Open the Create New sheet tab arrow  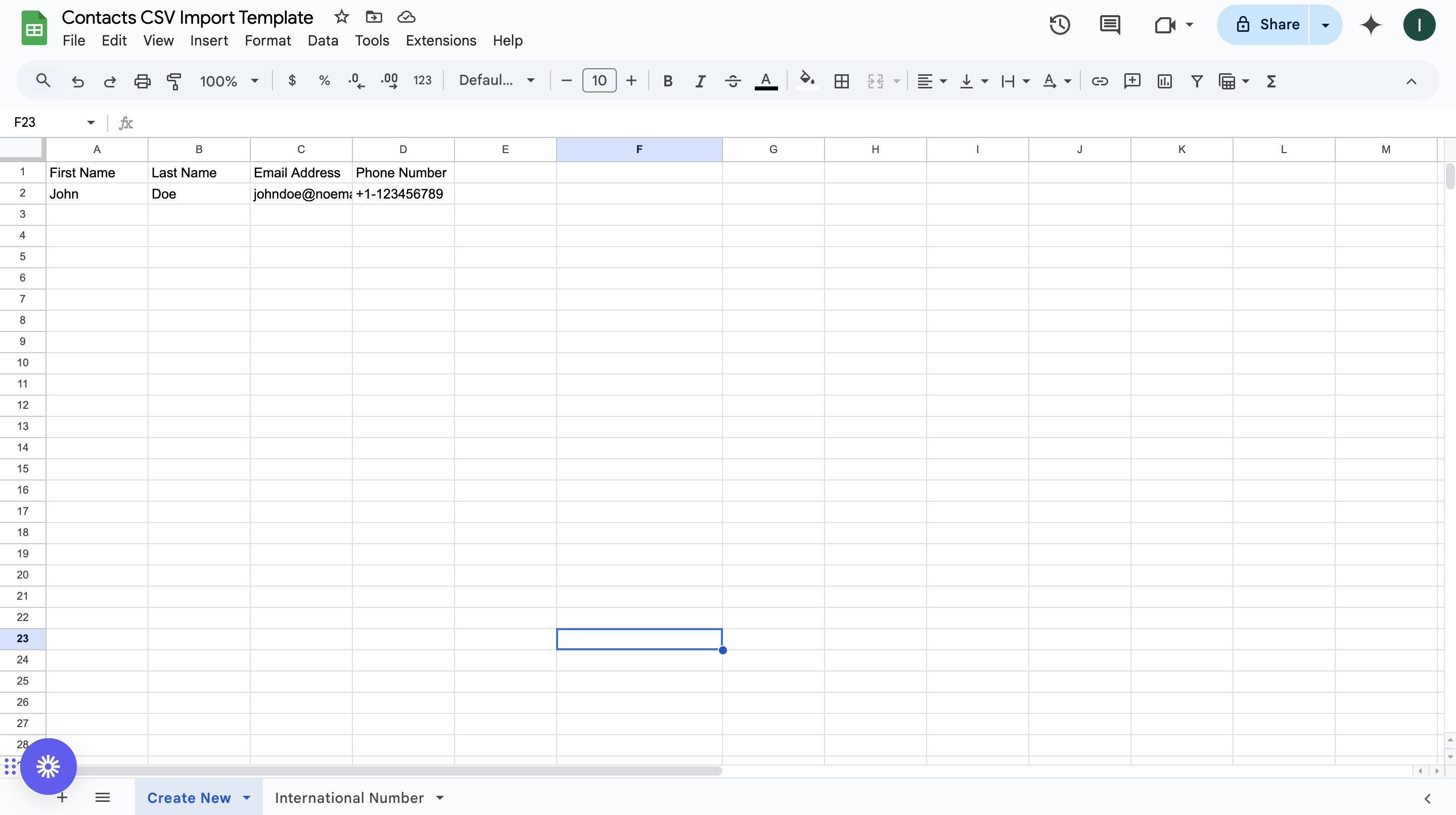click(247, 797)
